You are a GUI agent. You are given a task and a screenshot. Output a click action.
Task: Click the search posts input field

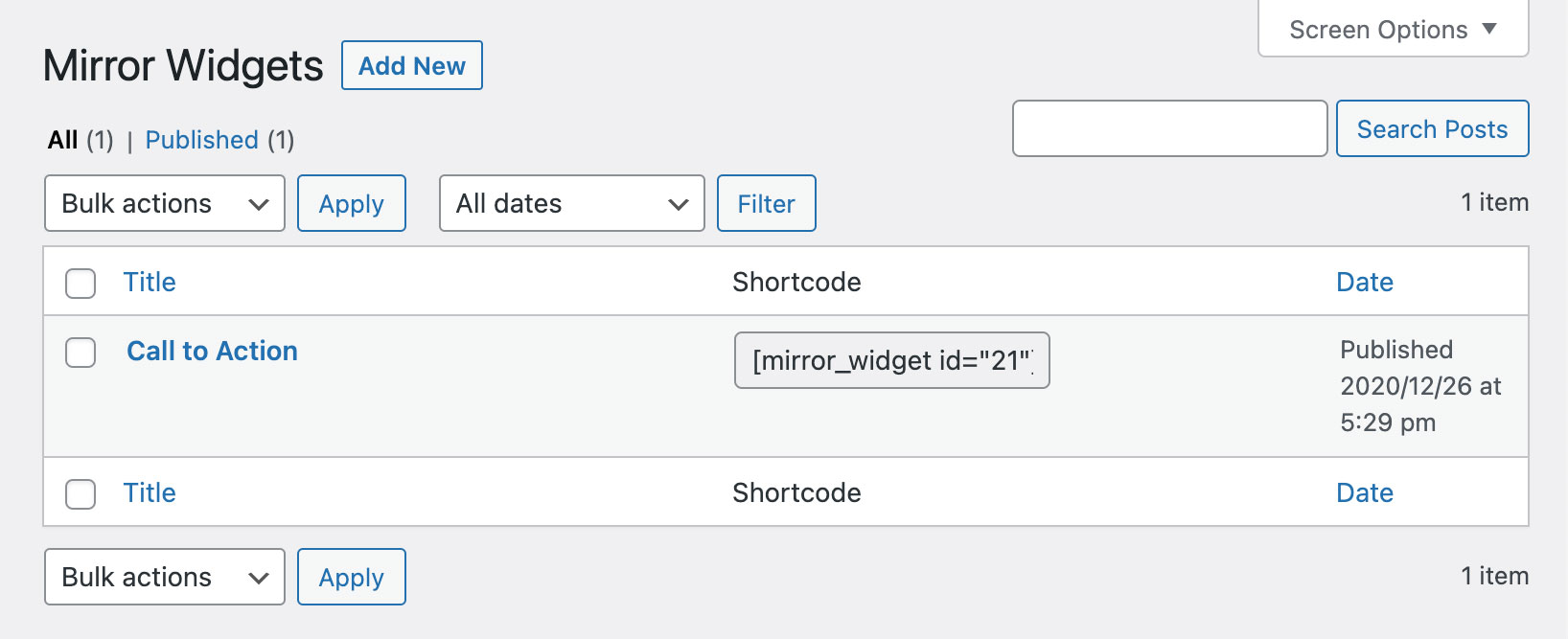(x=1169, y=128)
